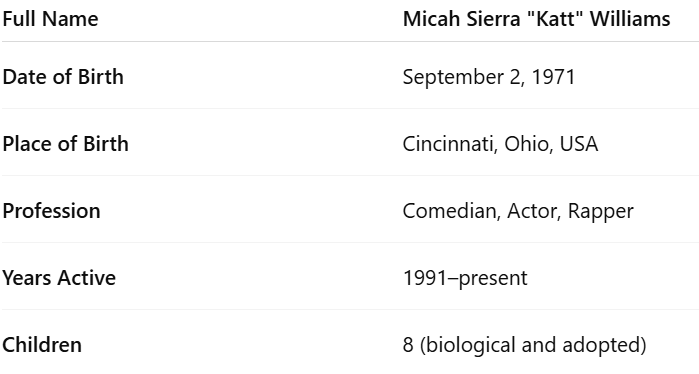The image size is (699, 374).
Task: Select the Cincinnati, Ohio, USA value
Action: [x=500, y=144]
